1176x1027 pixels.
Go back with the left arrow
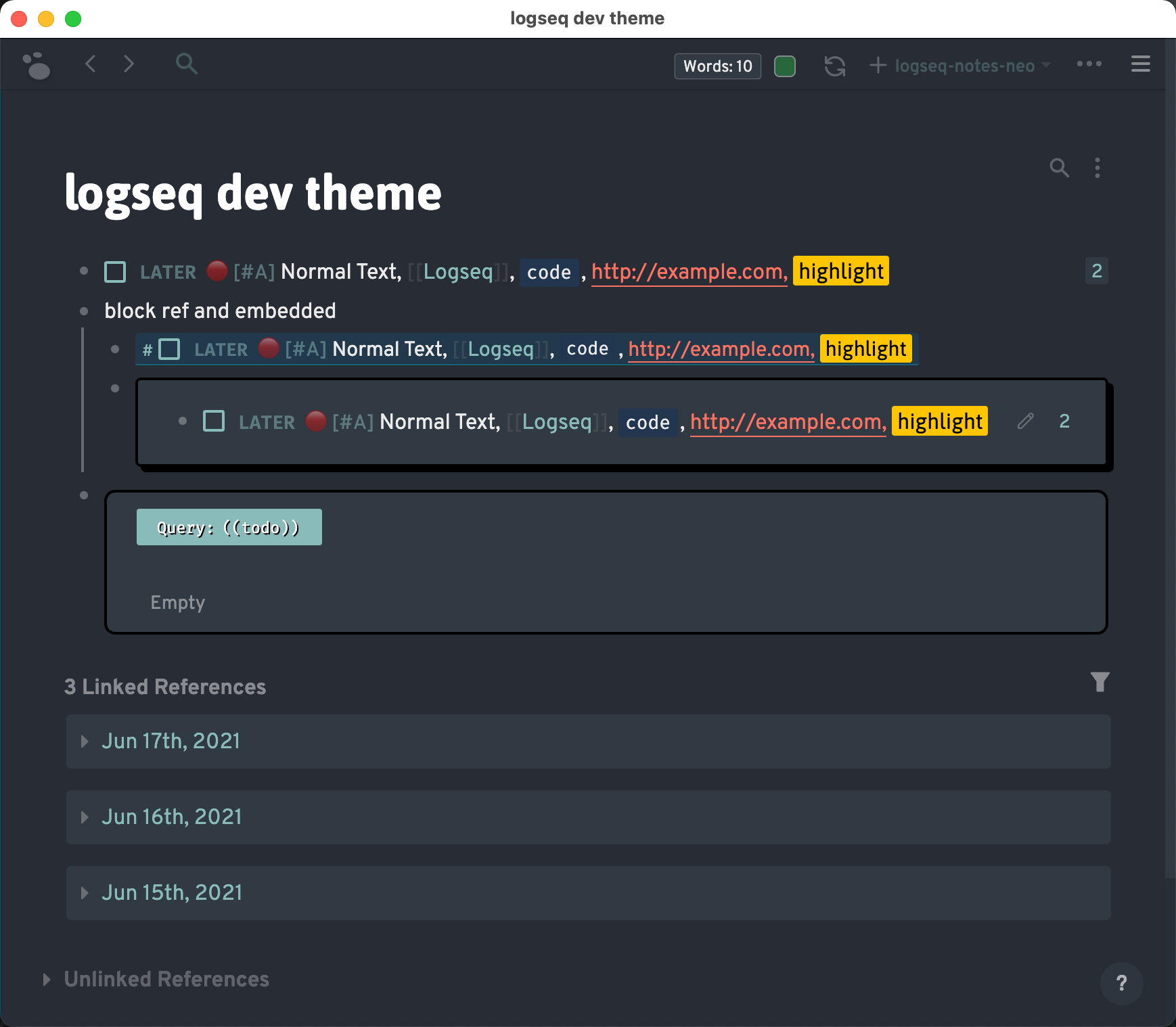point(91,64)
